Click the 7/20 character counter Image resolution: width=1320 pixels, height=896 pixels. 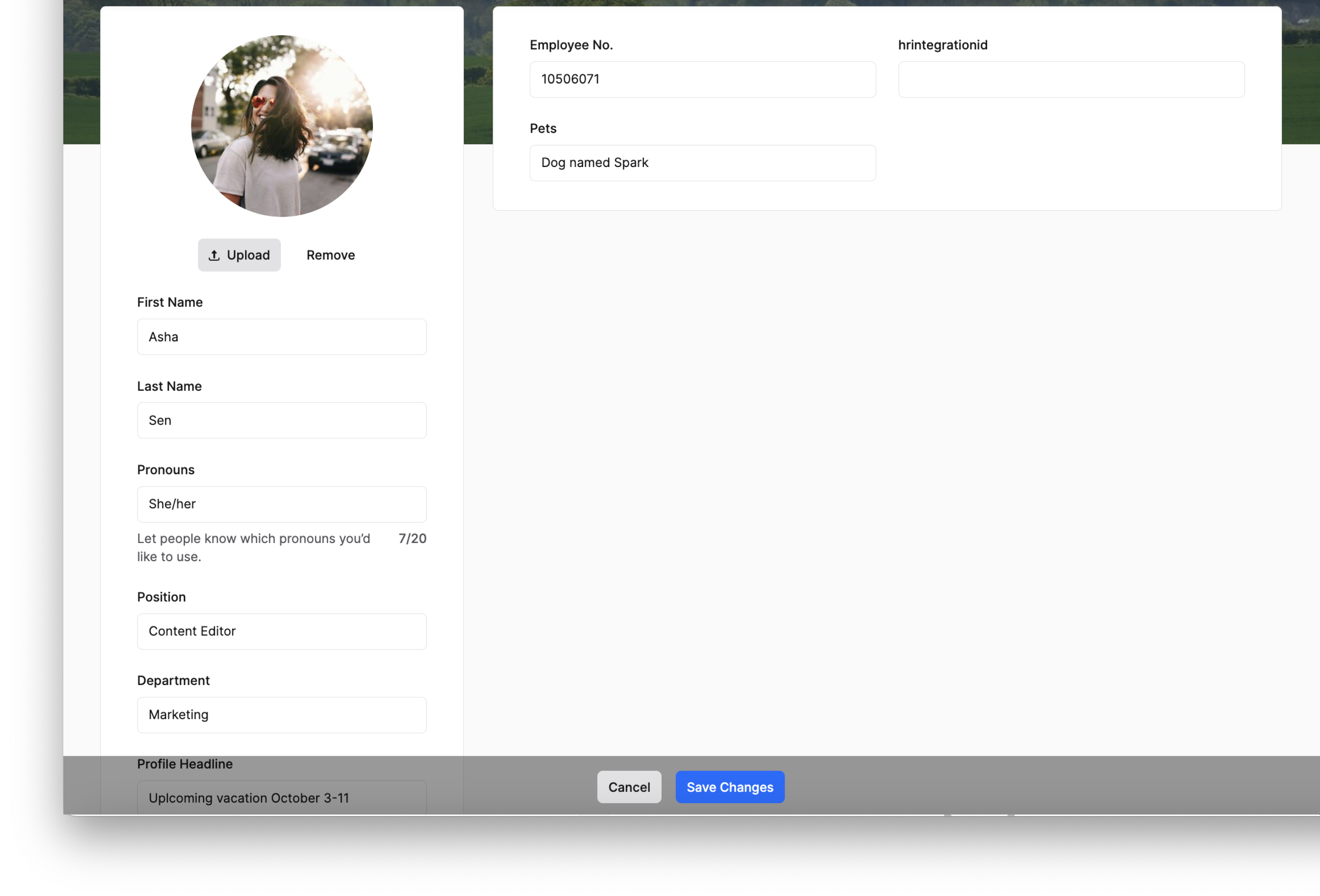[x=413, y=538]
